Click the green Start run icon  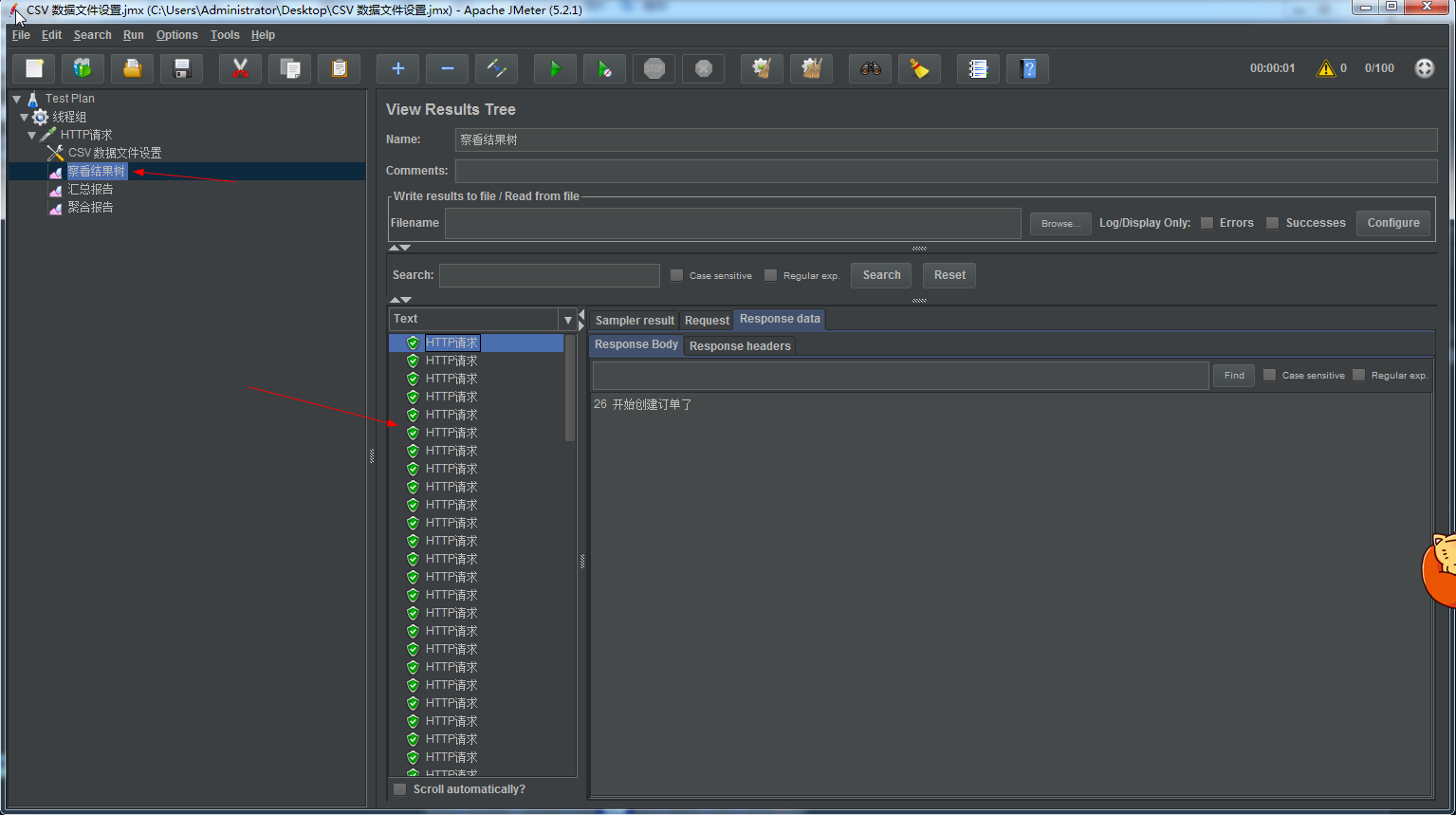click(555, 68)
